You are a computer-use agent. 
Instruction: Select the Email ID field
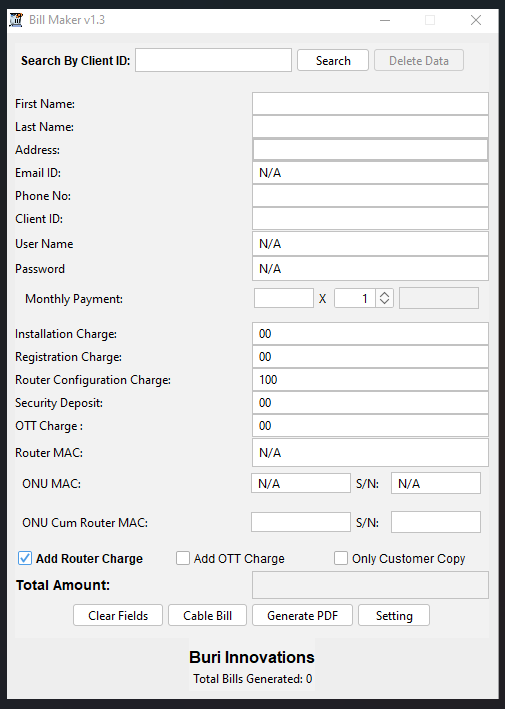pyautogui.click(x=370, y=173)
